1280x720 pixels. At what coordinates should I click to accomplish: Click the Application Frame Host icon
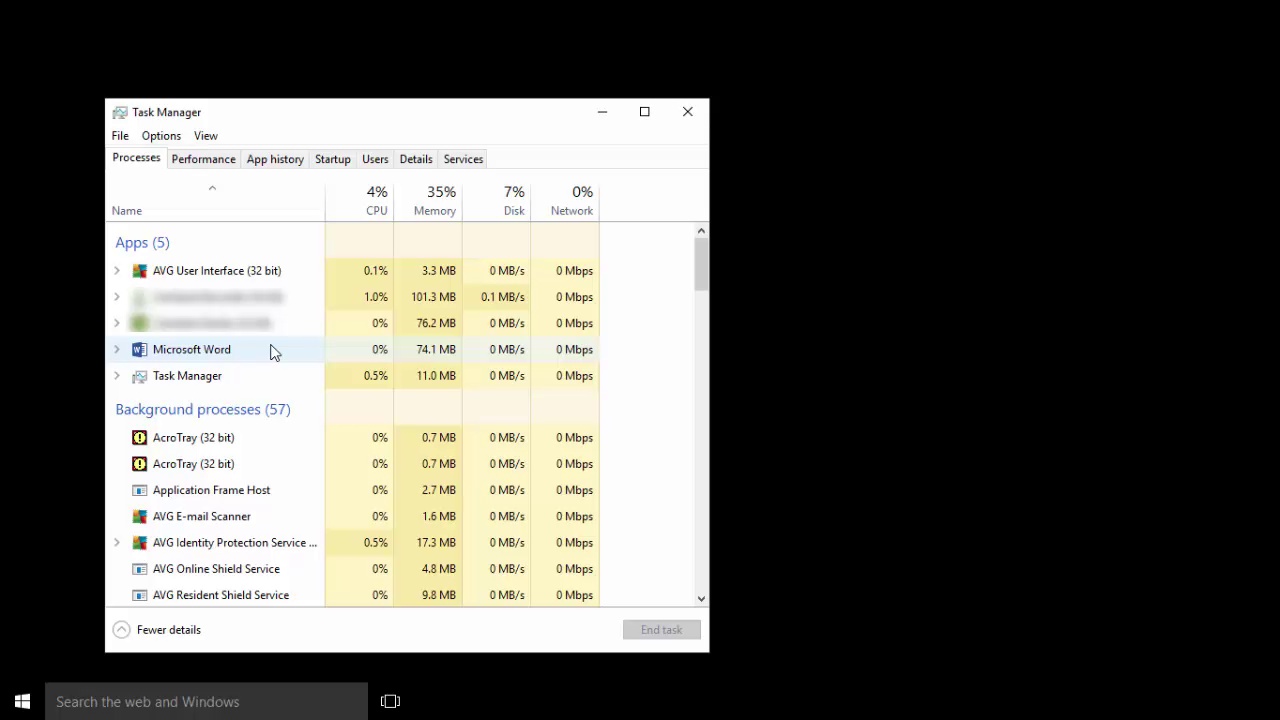(140, 490)
